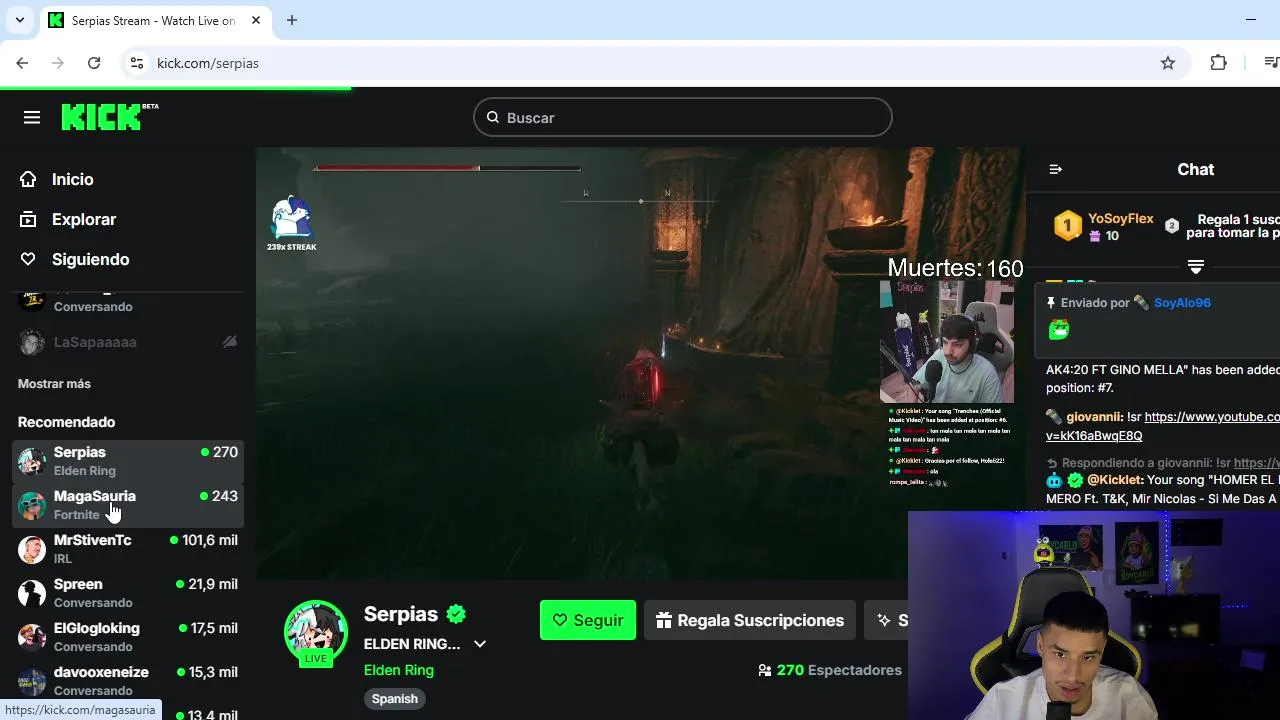The image size is (1280, 720).
Task: Expand the gift leaderboard chevron
Action: 1195,267
